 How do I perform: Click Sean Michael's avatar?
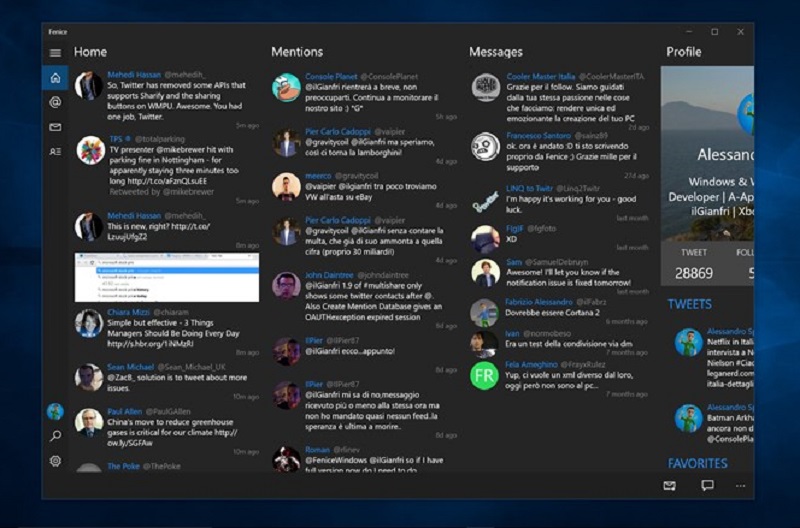coord(89,378)
